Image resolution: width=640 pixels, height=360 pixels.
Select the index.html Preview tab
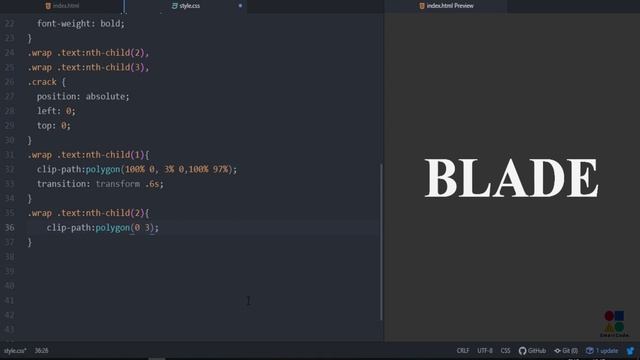(x=446, y=6)
